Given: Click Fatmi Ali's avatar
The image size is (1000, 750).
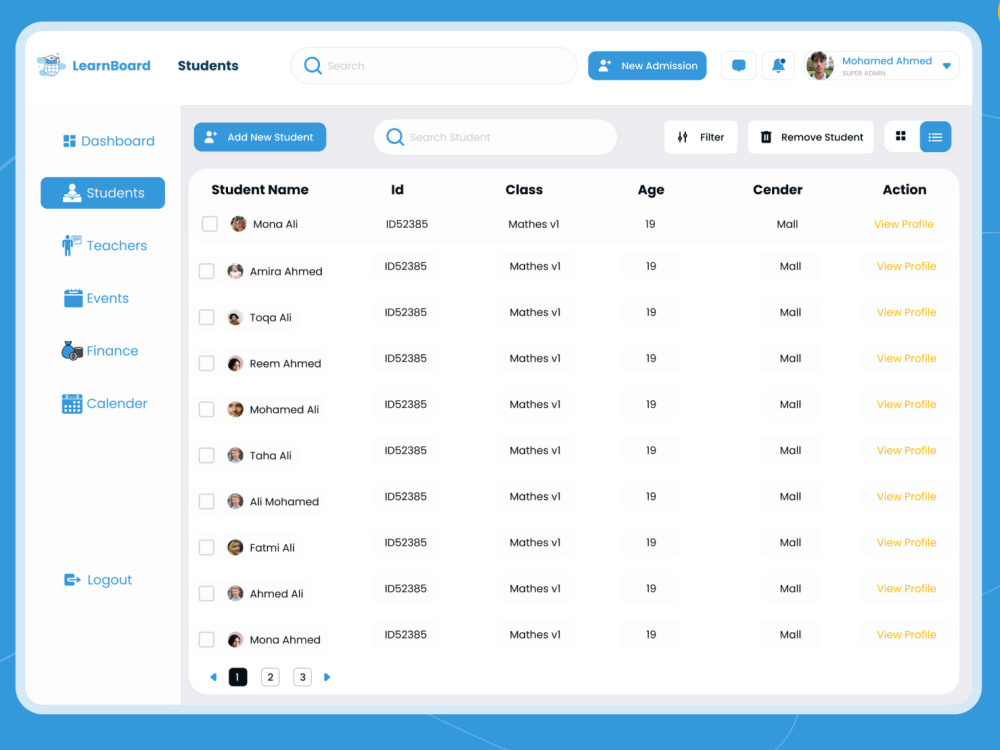Looking at the screenshot, I should (x=235, y=547).
